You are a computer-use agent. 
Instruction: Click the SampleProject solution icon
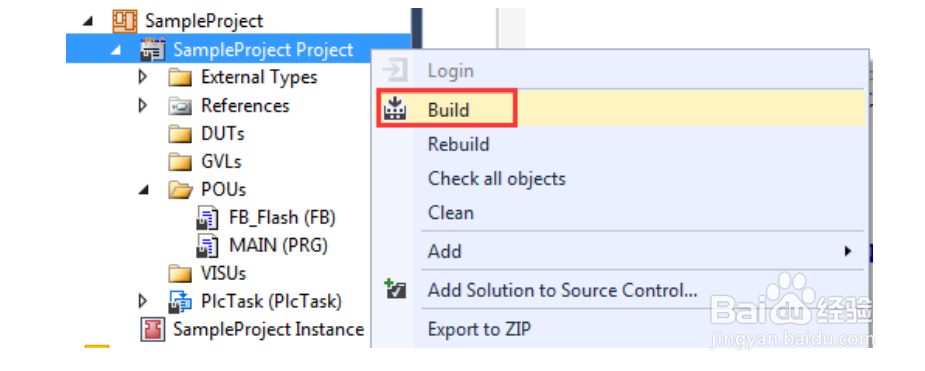[x=124, y=21]
